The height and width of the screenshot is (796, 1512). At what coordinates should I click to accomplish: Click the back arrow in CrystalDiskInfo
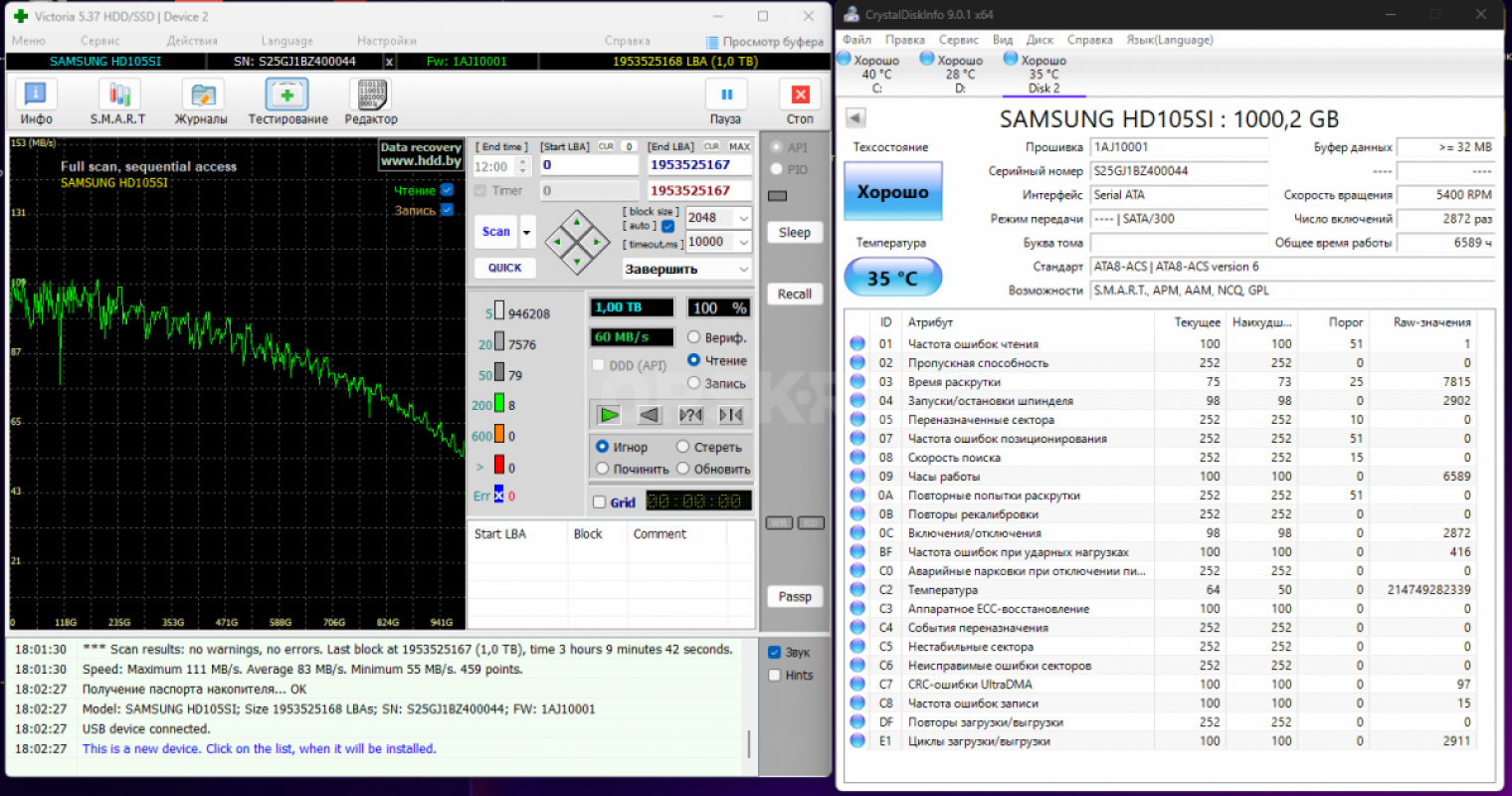(x=855, y=117)
